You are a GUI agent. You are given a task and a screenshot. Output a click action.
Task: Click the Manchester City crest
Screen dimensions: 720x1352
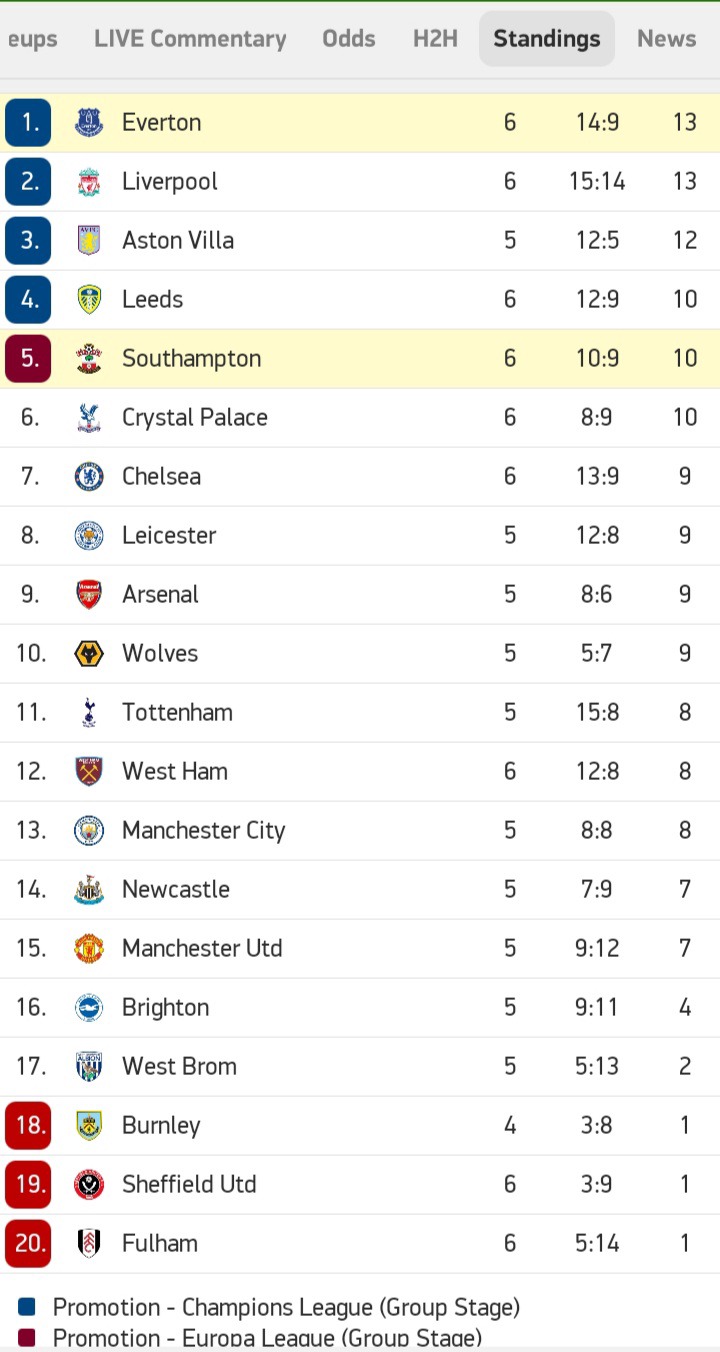click(89, 831)
